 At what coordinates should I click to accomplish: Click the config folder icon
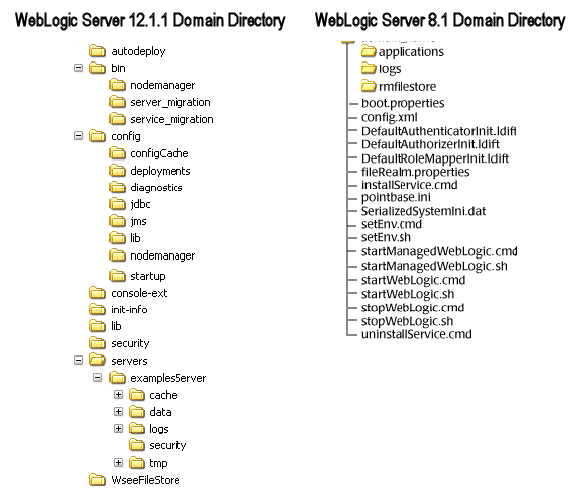97,136
